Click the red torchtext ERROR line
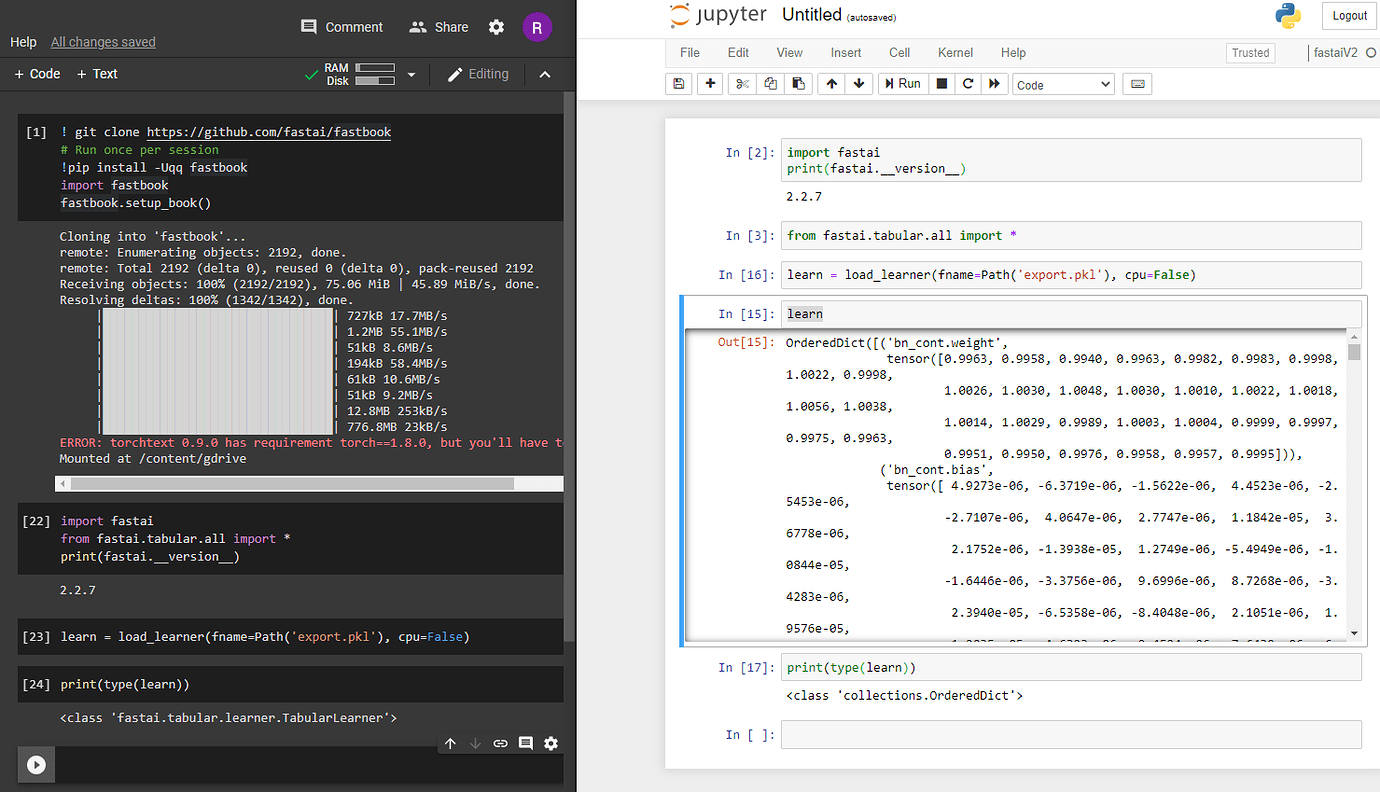Screen dimensions: 1380x792 click(311, 443)
